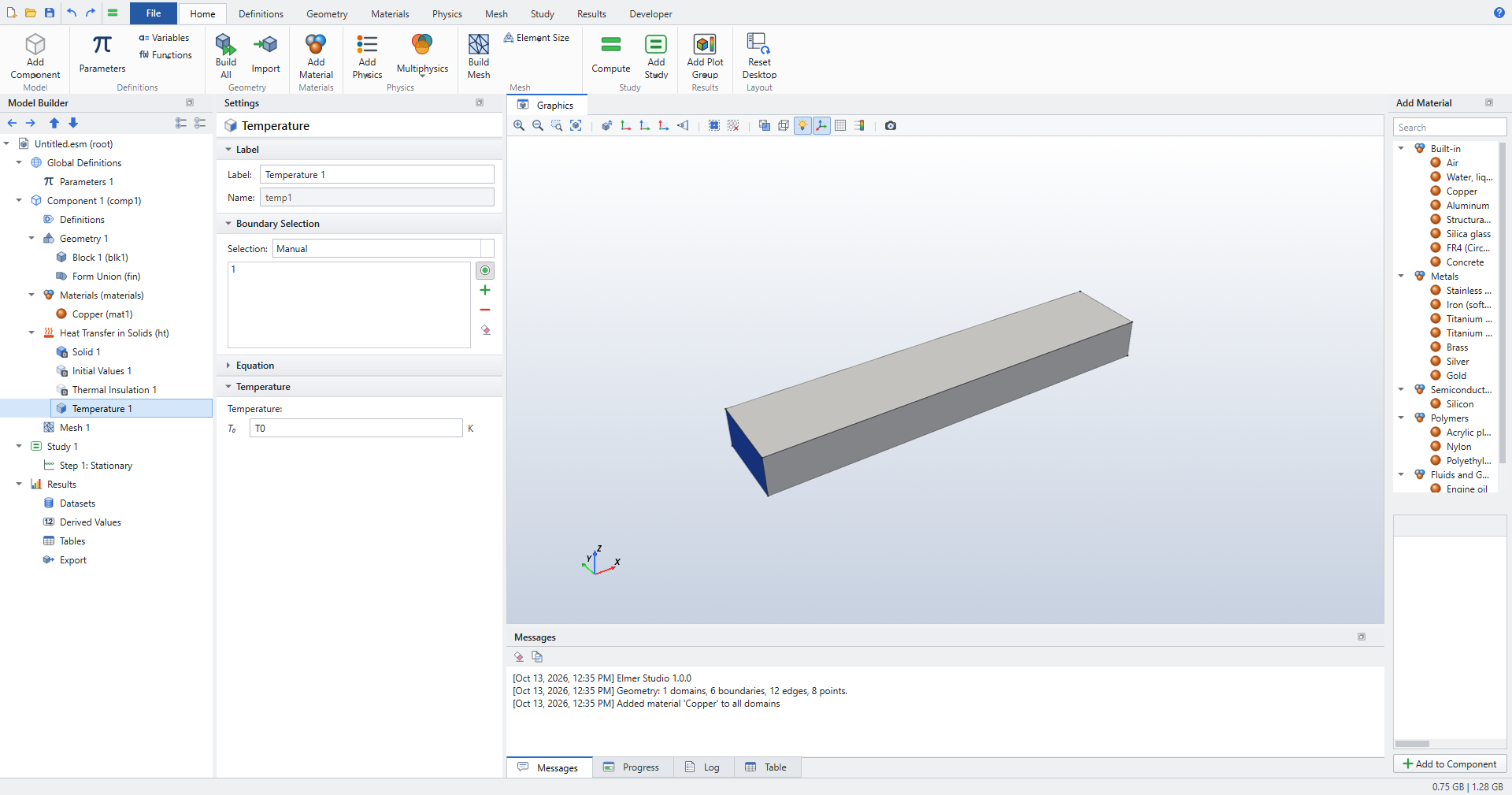Viewport: 1512px width, 795px height.
Task: Click the Variables button
Action: pyautogui.click(x=164, y=38)
